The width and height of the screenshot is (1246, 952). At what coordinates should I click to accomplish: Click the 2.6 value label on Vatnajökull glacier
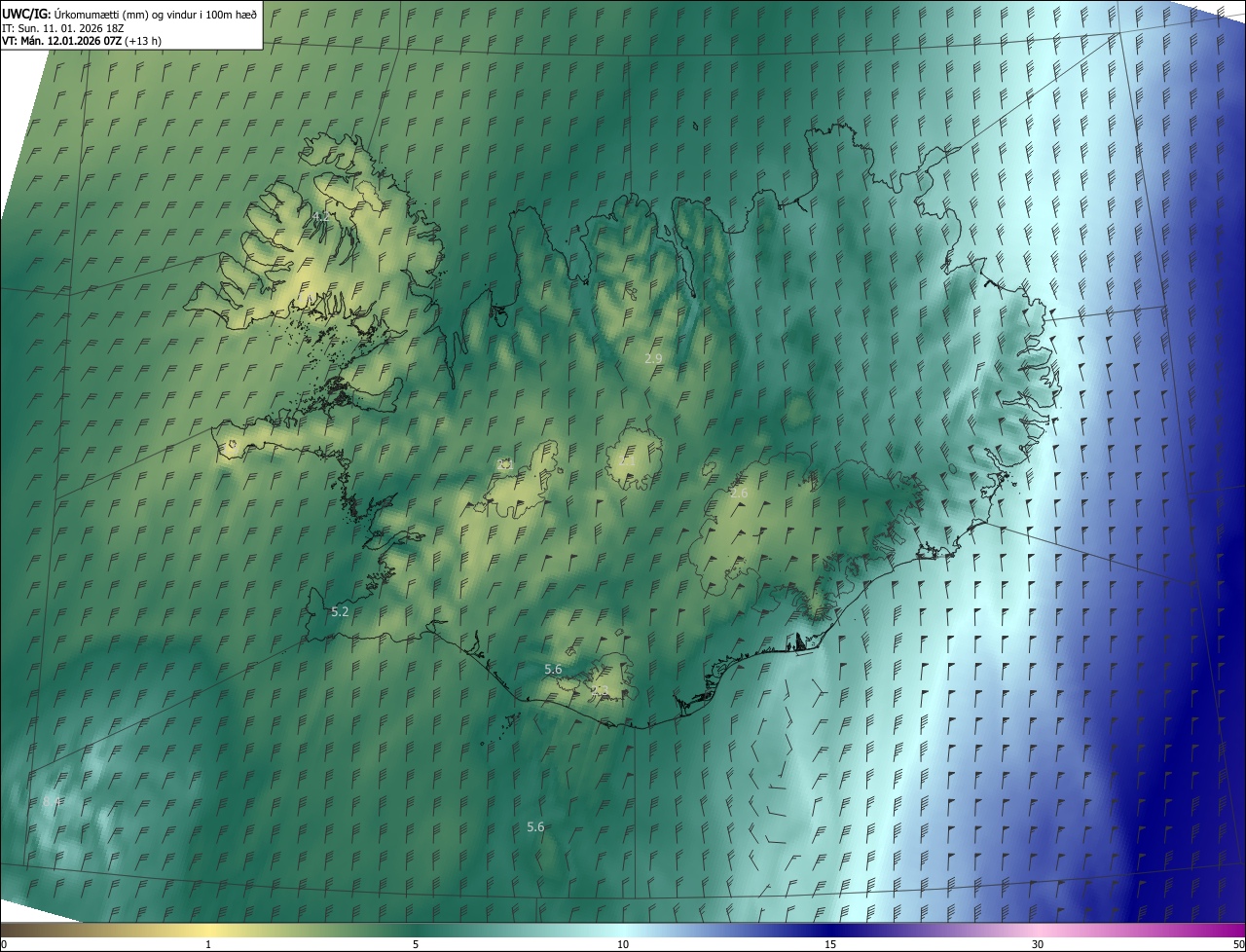pyautogui.click(x=739, y=494)
